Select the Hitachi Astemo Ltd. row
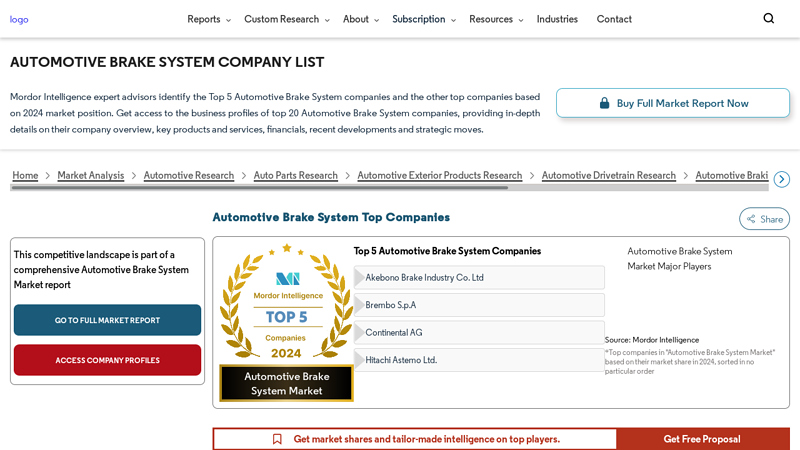This screenshot has width=800, height=450. tap(479, 360)
